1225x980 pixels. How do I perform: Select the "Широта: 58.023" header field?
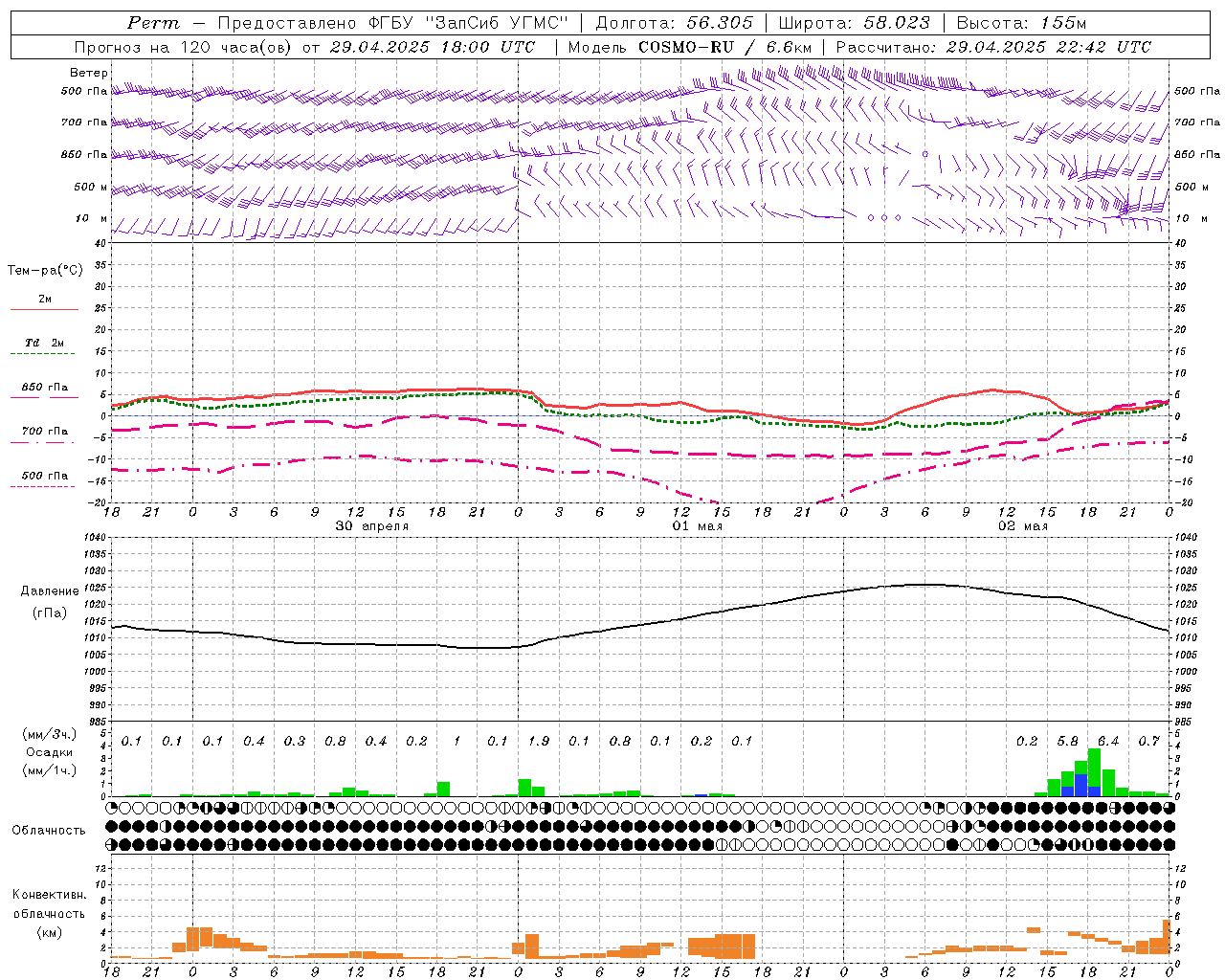click(x=855, y=23)
